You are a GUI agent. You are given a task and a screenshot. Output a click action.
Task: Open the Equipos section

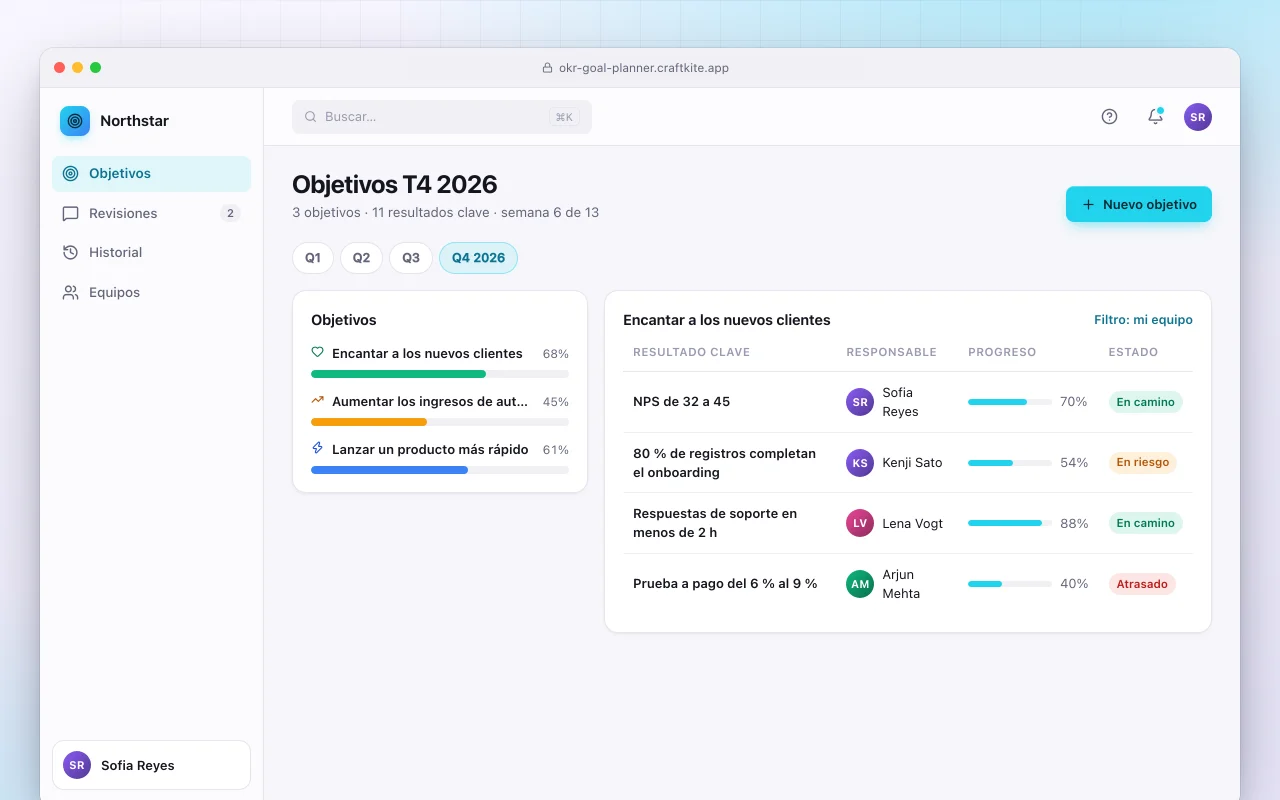click(x=151, y=292)
